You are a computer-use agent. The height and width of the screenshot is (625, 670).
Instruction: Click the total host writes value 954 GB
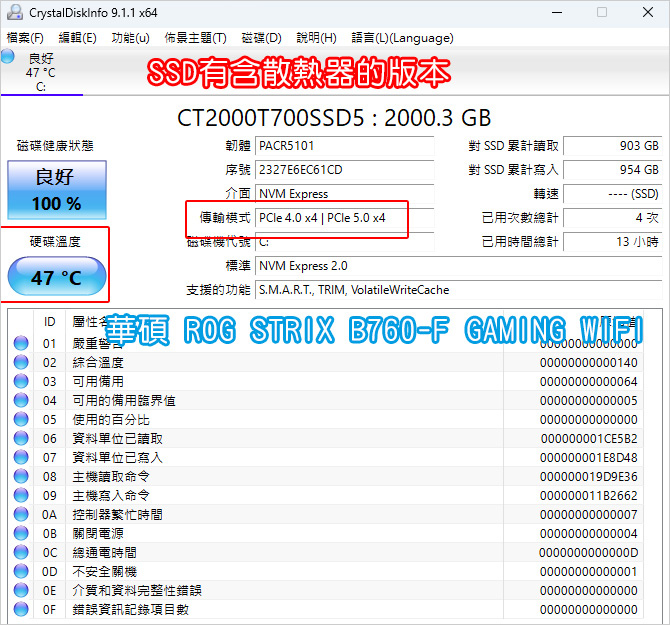pos(613,170)
